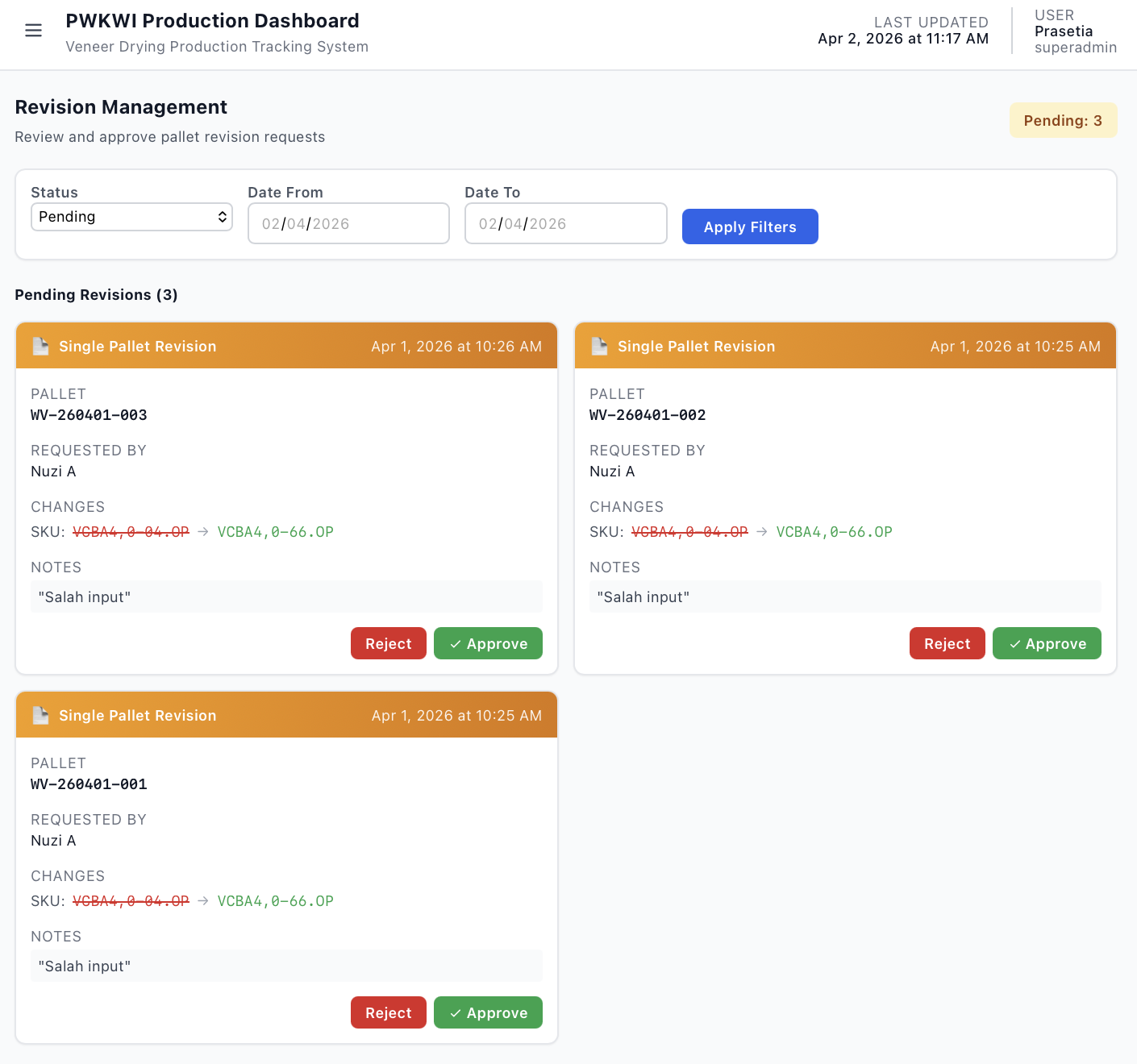1137x1064 pixels.
Task: Open the Status dropdown showing Pending
Action: click(131, 217)
